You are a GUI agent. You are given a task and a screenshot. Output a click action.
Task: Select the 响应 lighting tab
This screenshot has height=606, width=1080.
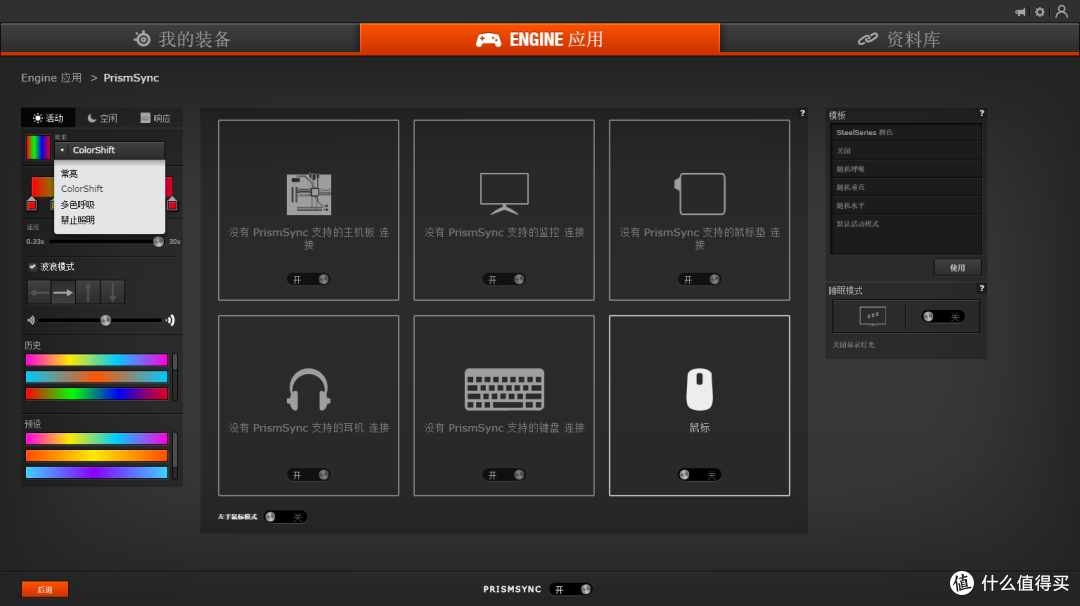(x=155, y=118)
